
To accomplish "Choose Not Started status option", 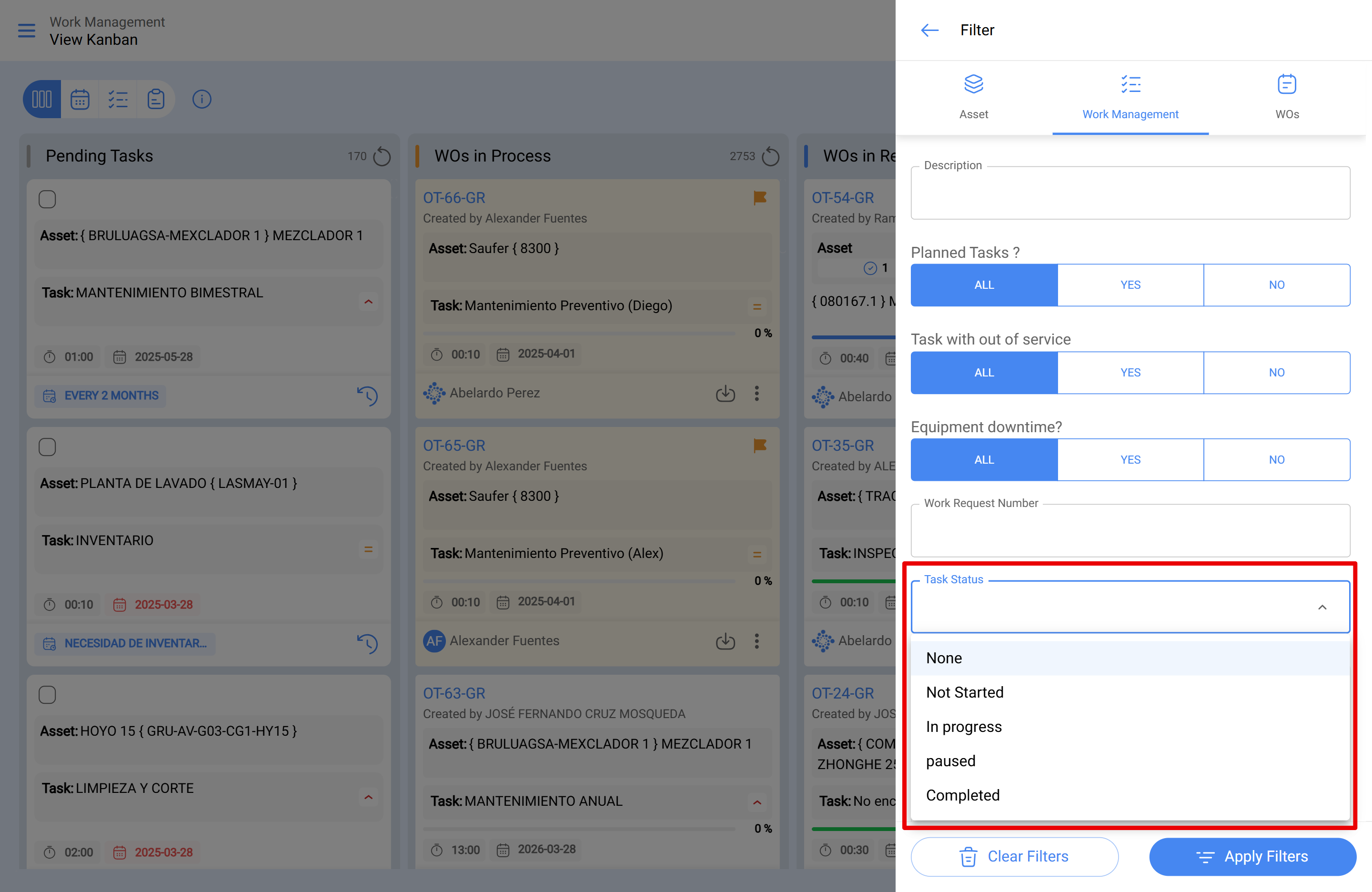I will coord(1130,692).
